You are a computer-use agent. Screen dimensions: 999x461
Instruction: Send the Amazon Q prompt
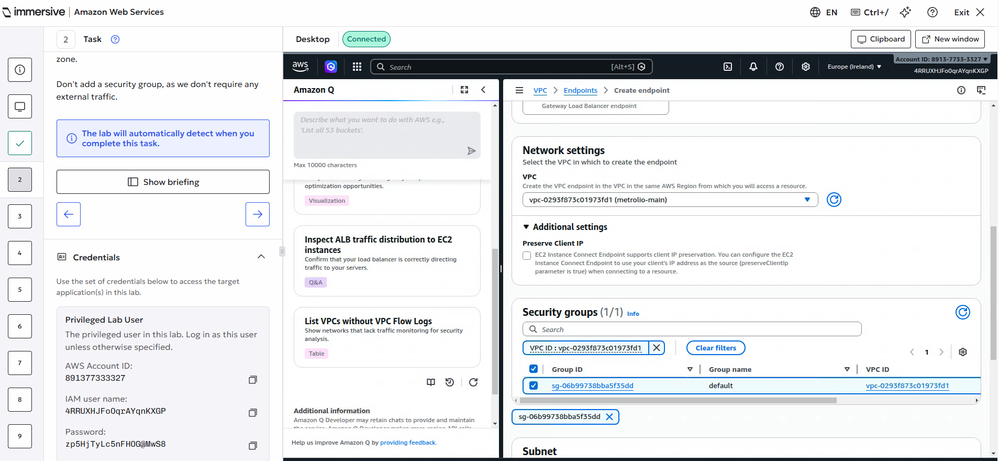[x=471, y=150]
